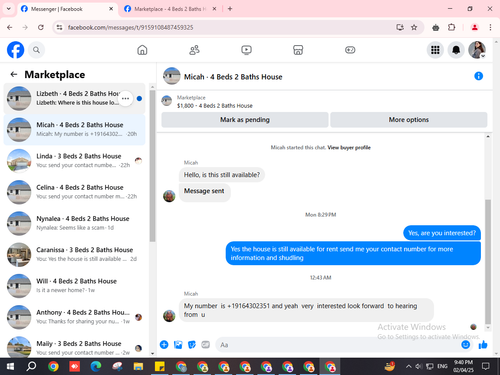This screenshot has height=375, width=500.
Task: Open Windows taskbar search
Action: [31, 367]
